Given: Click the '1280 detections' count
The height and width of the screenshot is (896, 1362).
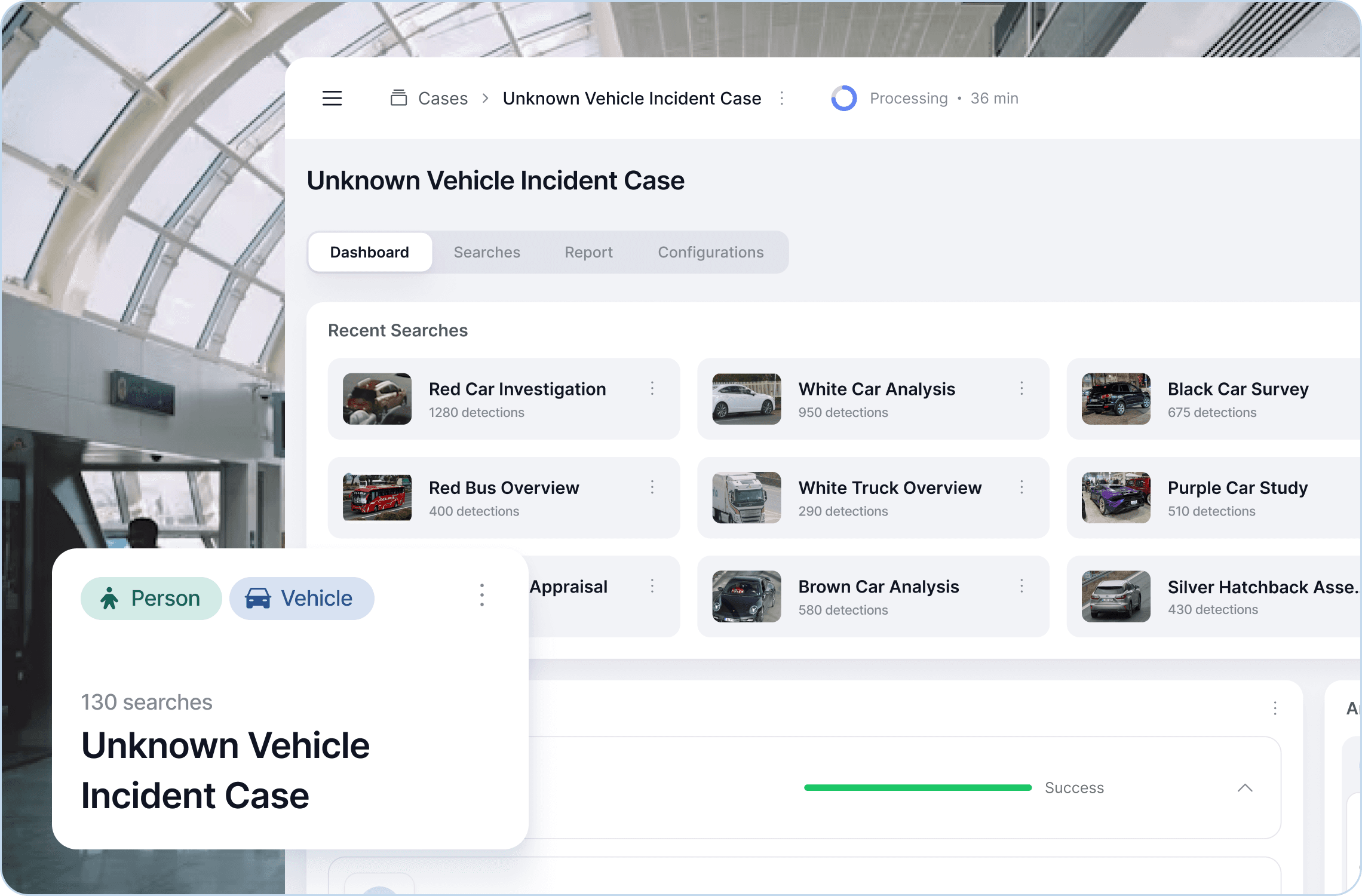Looking at the screenshot, I should (x=477, y=413).
